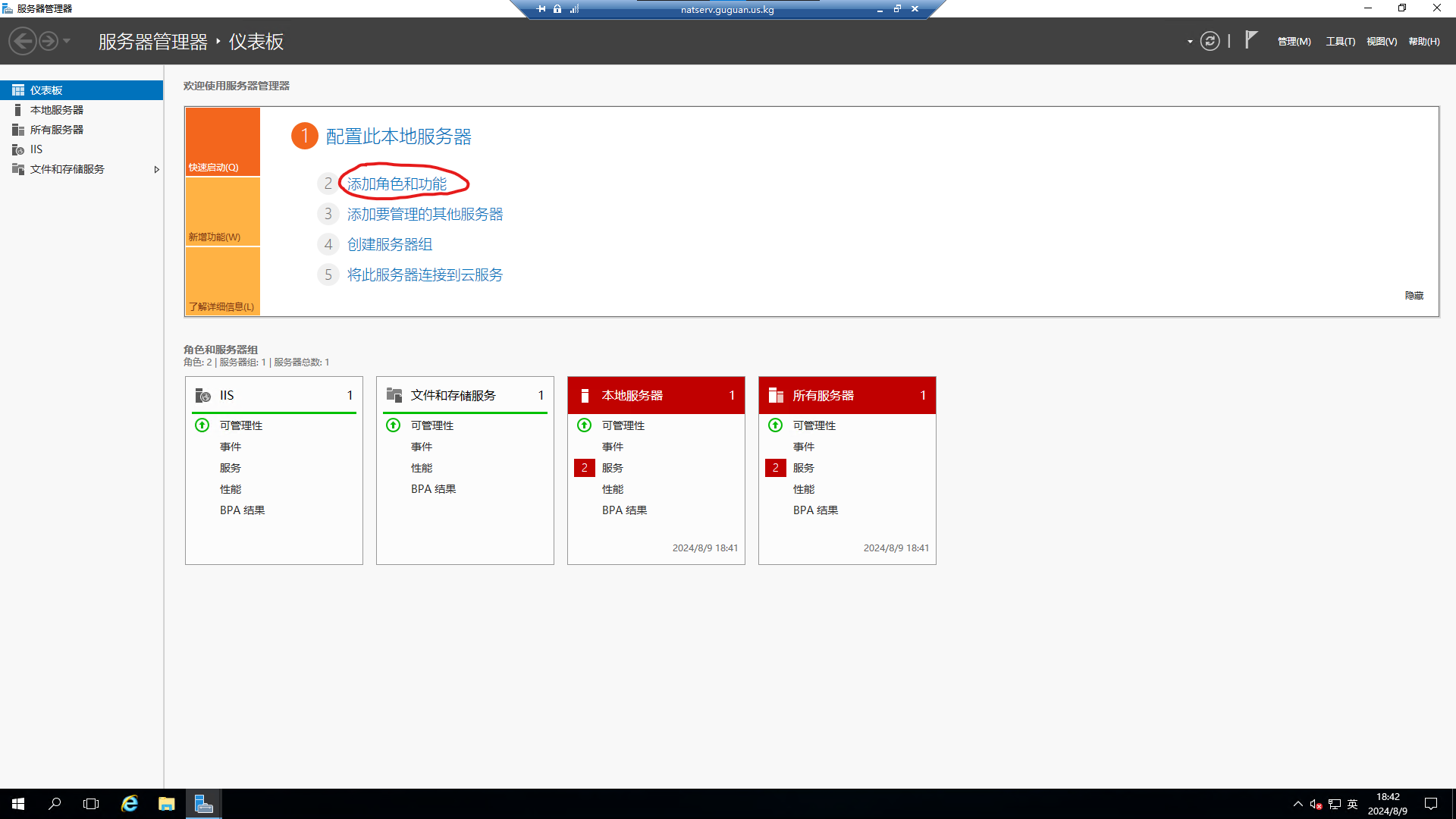Expand 文件和存储服务 sidebar arrow
This screenshot has height=819, width=1456.
(x=156, y=169)
